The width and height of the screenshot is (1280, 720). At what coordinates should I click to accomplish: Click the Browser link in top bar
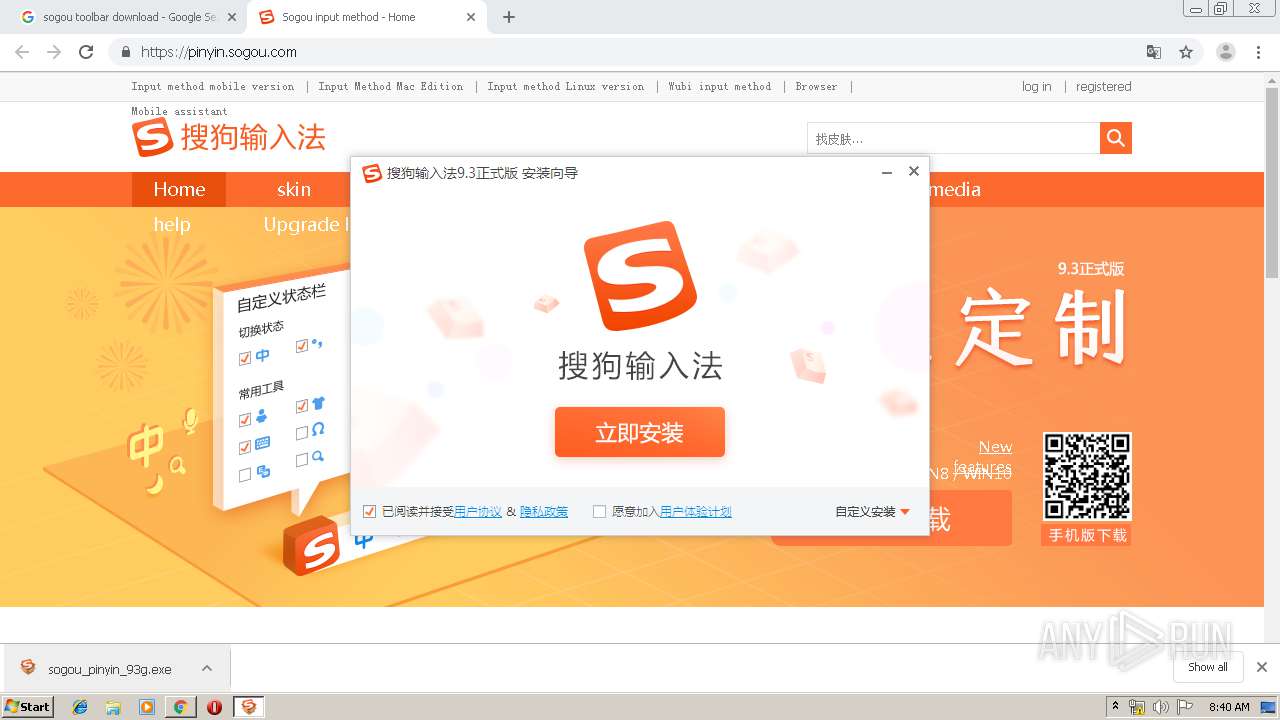816,87
